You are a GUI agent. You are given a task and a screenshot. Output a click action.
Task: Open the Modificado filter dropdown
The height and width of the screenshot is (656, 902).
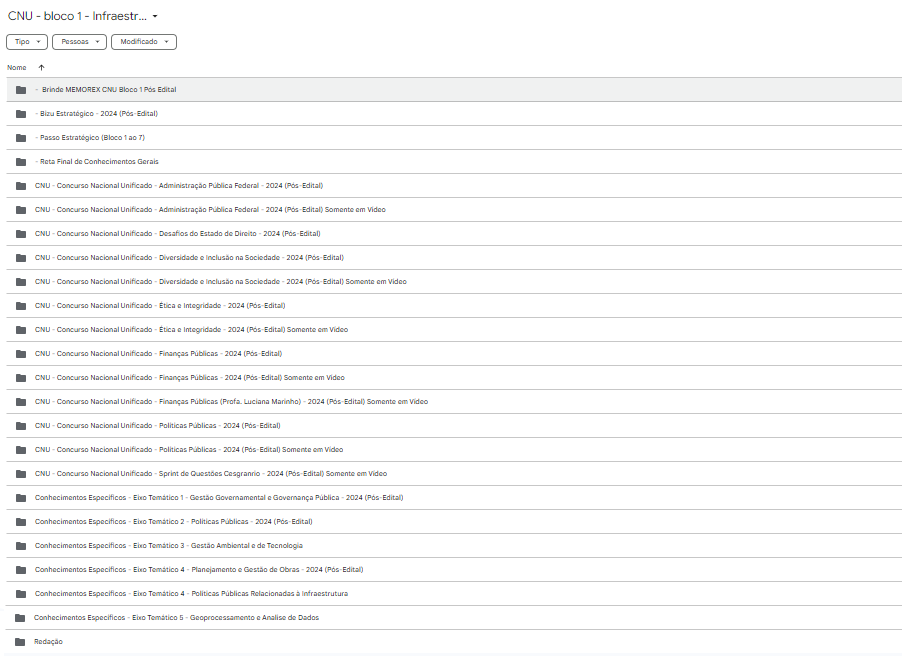[x=144, y=42]
